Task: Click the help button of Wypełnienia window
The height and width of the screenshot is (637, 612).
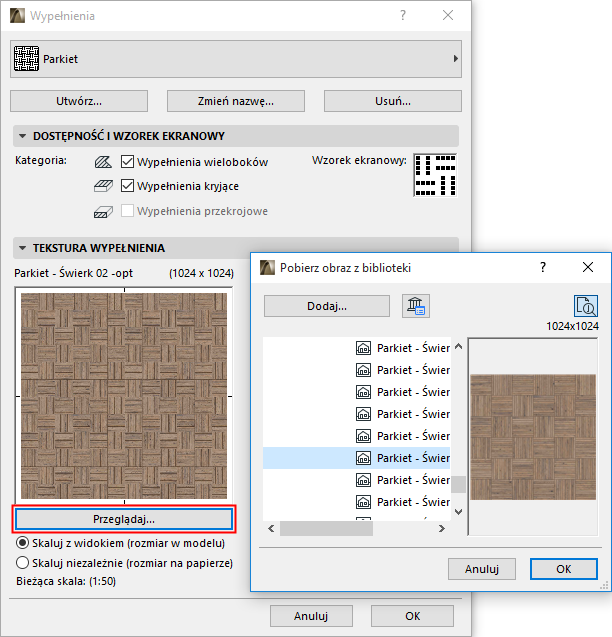Action: click(403, 15)
